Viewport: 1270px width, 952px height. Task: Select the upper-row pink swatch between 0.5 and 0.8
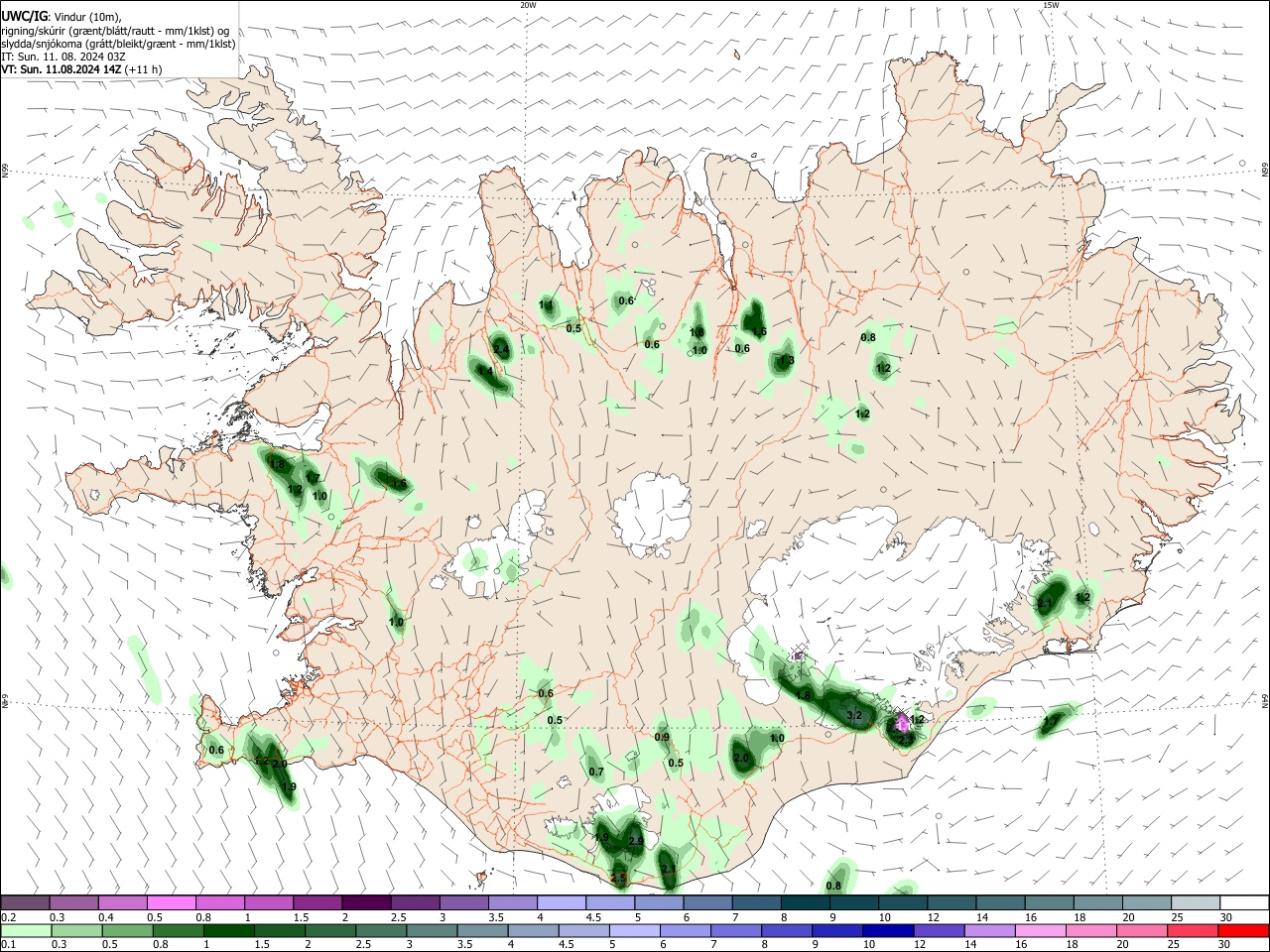(x=171, y=902)
